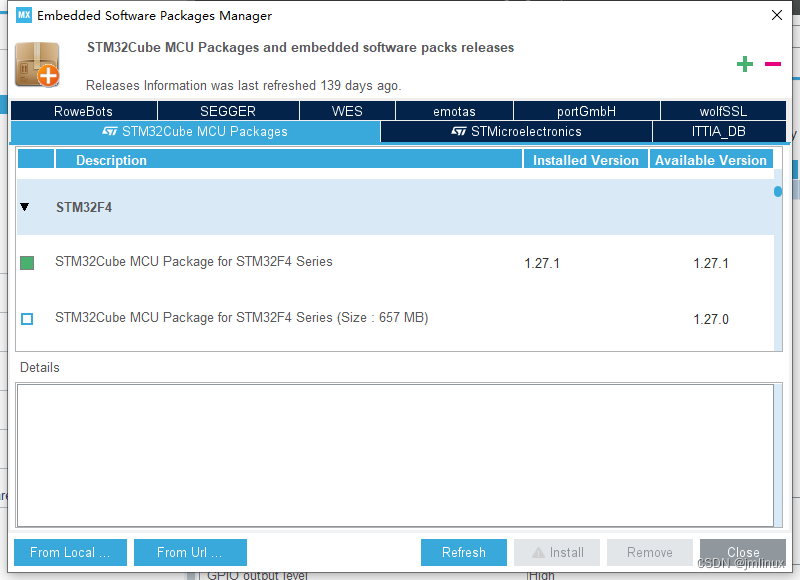Click the red minus icon to remove packages
The height and width of the screenshot is (580, 800).
[772, 63]
